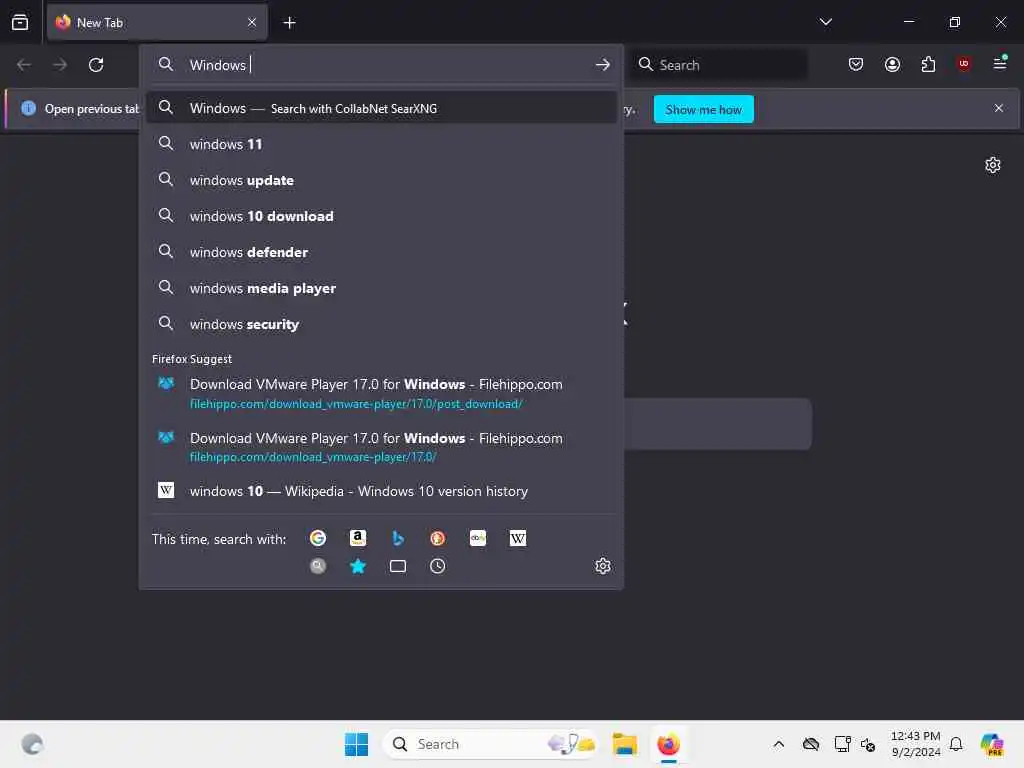Search bookmarks with the star icon
This screenshot has width=1024, height=768.
pos(358,566)
